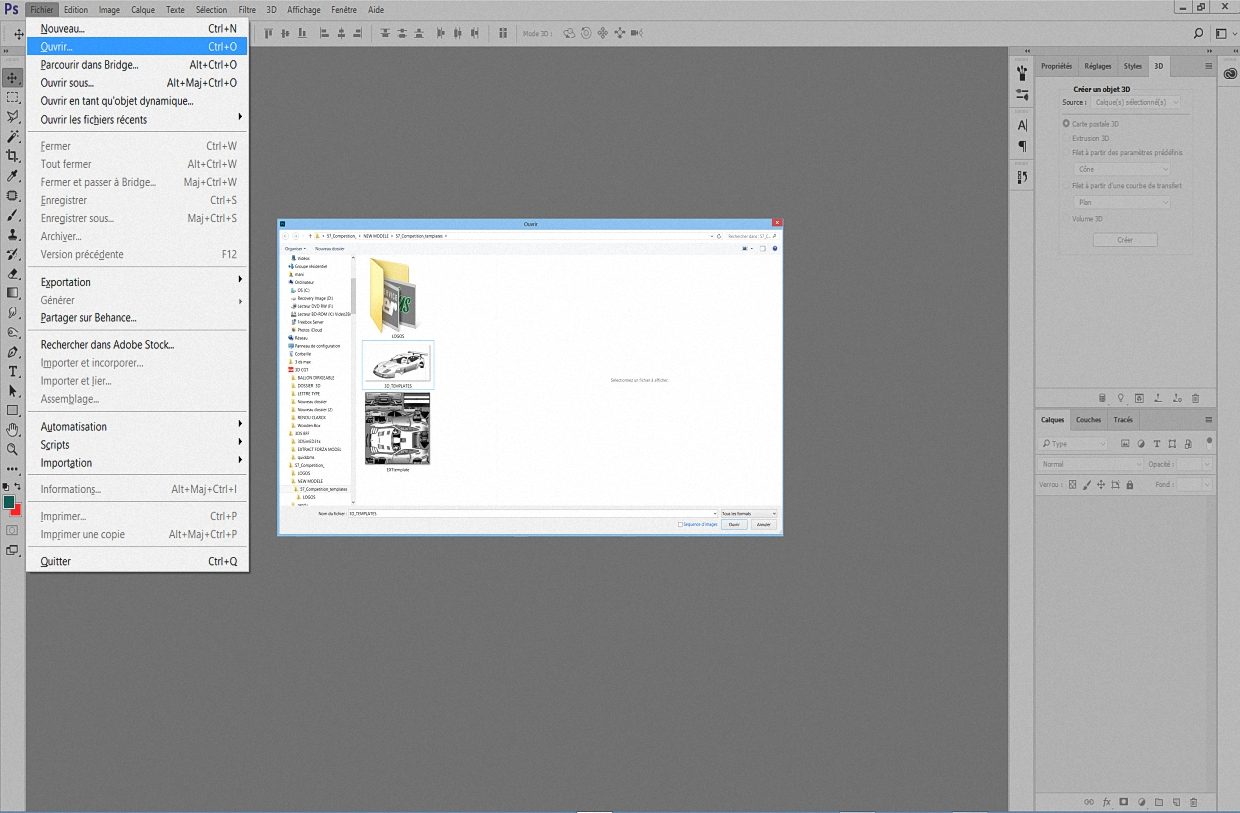The width and height of the screenshot is (1240, 813).
Task: Select the Magic Wand tool
Action: click(x=13, y=137)
